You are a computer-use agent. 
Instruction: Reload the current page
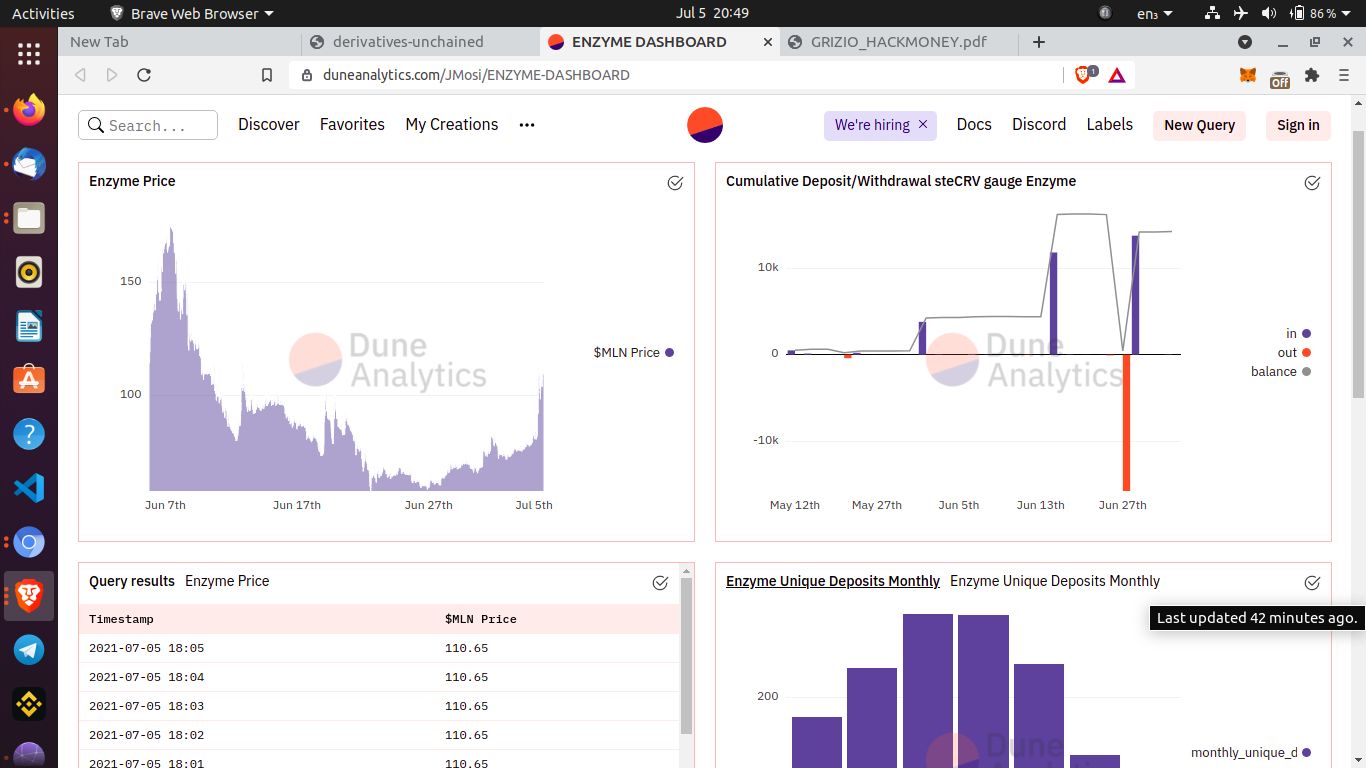coord(144,75)
